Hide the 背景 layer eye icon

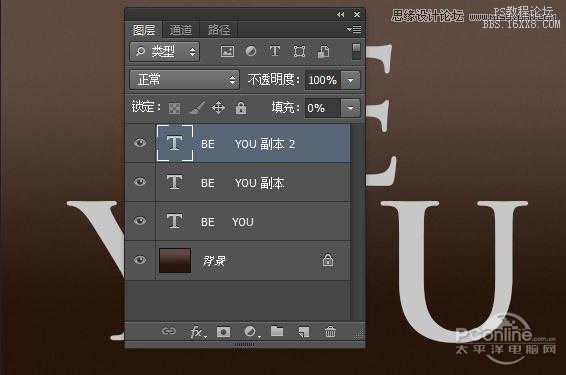pyautogui.click(x=140, y=260)
